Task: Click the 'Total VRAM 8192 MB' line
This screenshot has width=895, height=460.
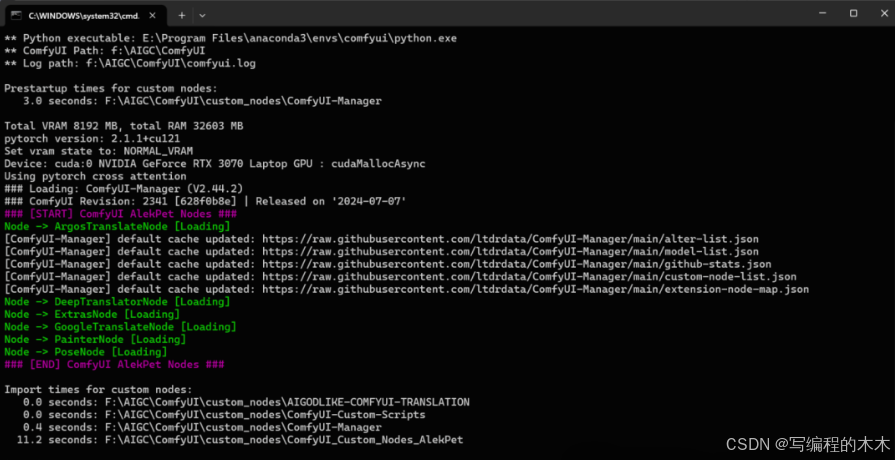Action: pyautogui.click(x=123, y=126)
